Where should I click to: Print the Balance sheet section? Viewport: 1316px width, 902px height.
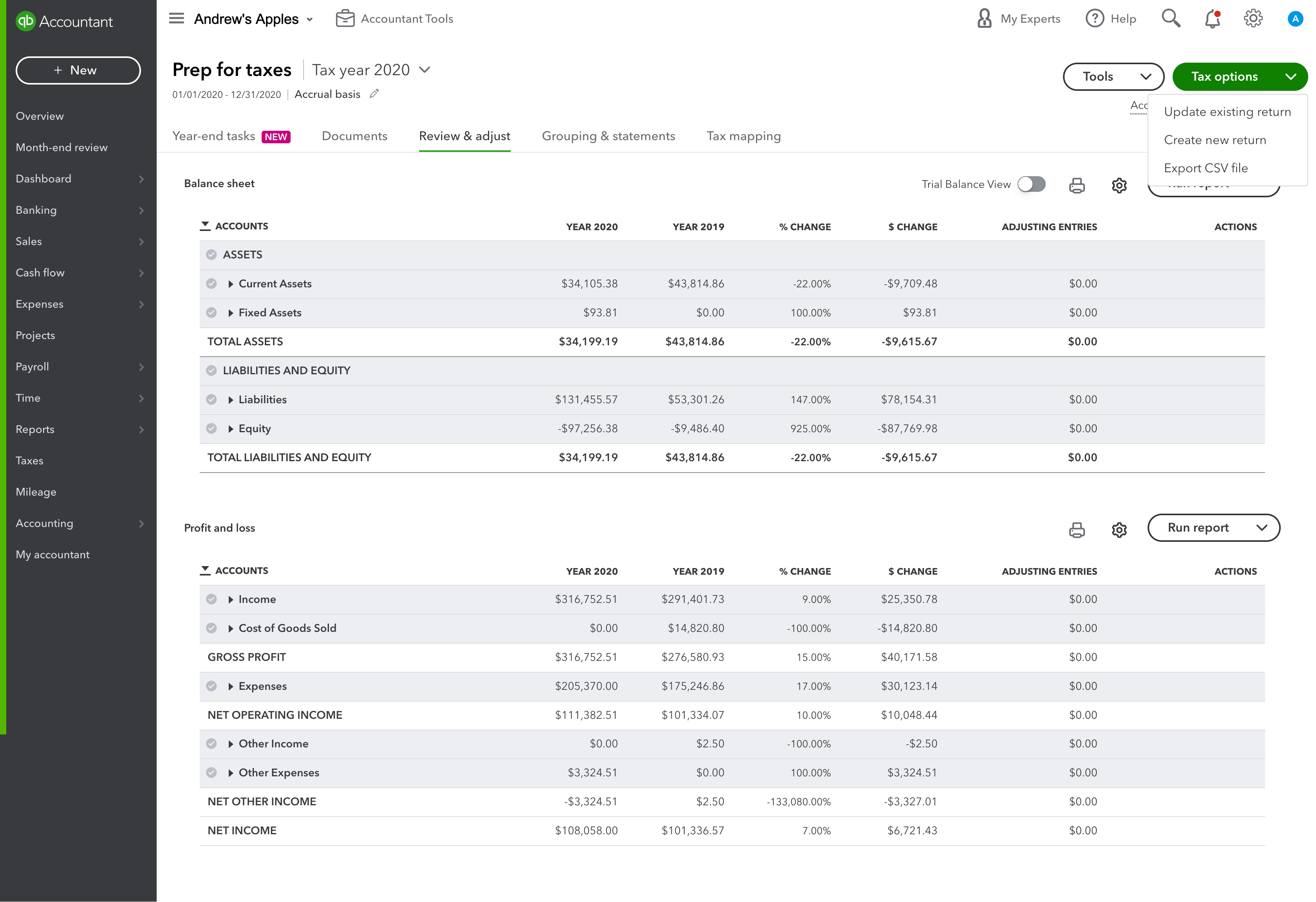[1076, 185]
